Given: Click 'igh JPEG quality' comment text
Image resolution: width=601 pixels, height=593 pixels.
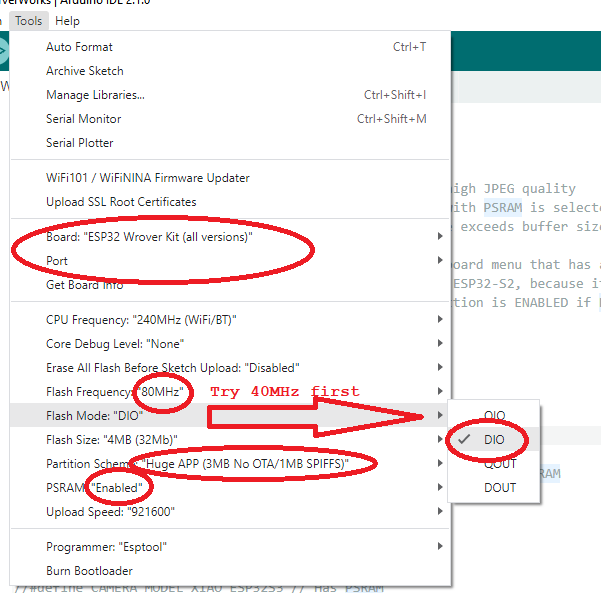Looking at the screenshot, I should pos(514,189).
